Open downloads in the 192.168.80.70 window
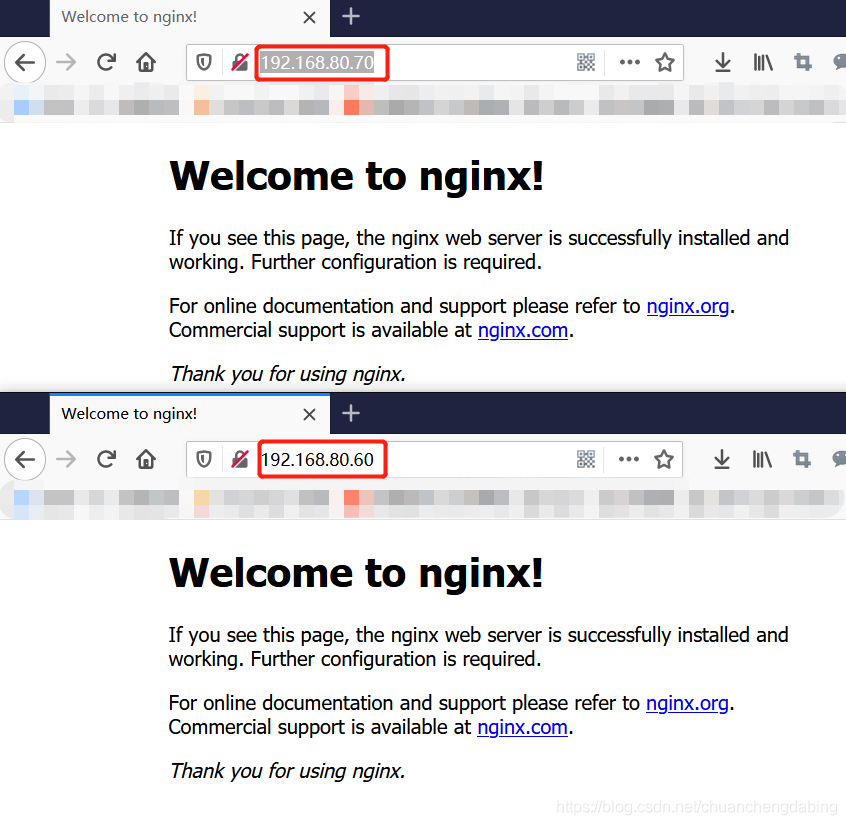The width and height of the screenshot is (846, 825). [x=722, y=63]
